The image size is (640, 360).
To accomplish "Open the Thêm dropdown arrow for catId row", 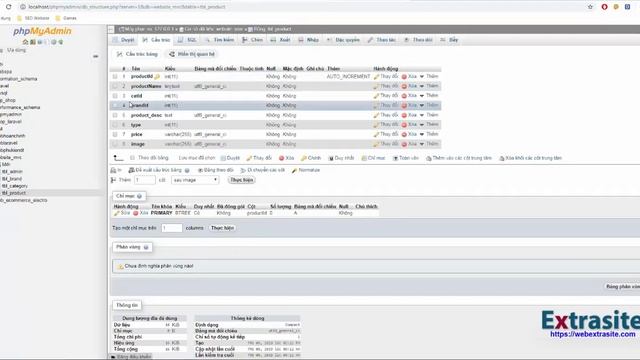I will (x=422, y=96).
